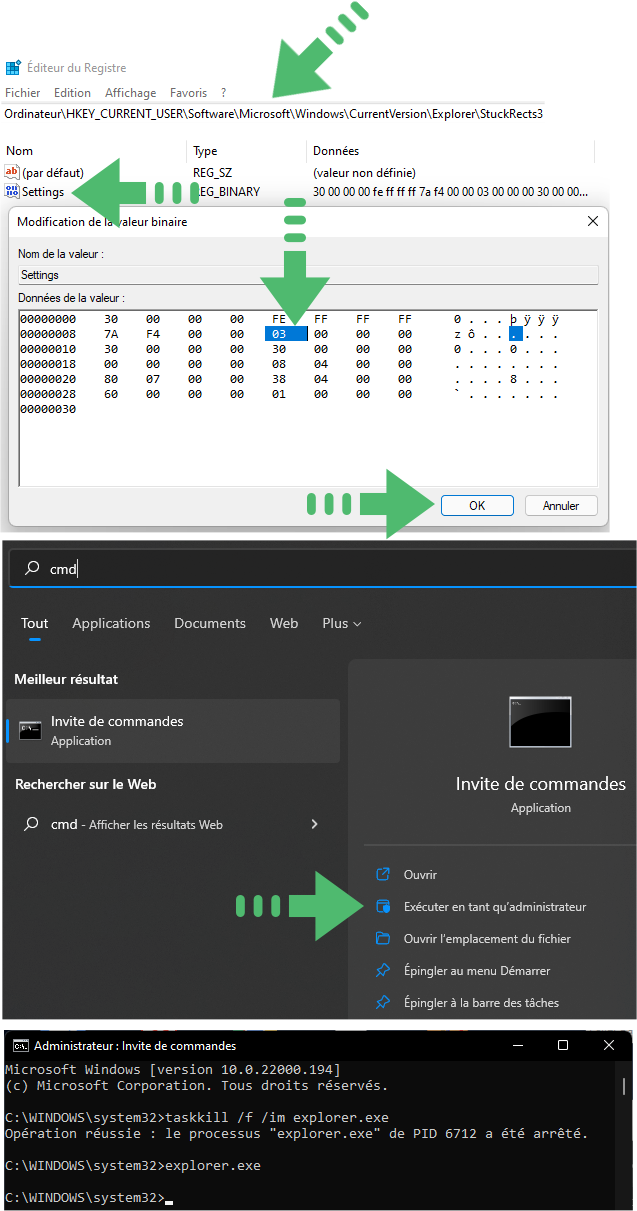Click the administrator shield icon
The image size is (637, 1211).
click(382, 907)
